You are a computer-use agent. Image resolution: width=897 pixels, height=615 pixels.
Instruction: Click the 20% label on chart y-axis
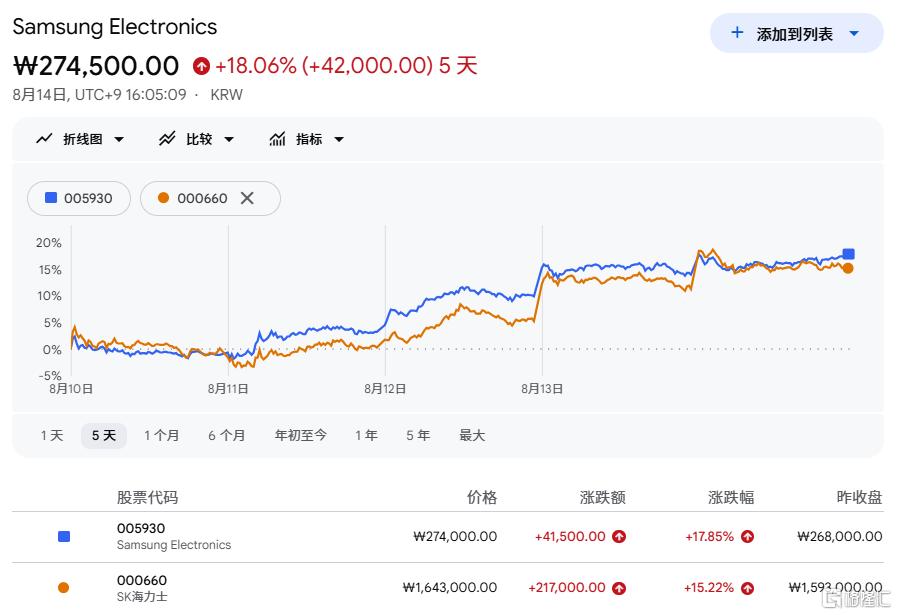click(49, 243)
